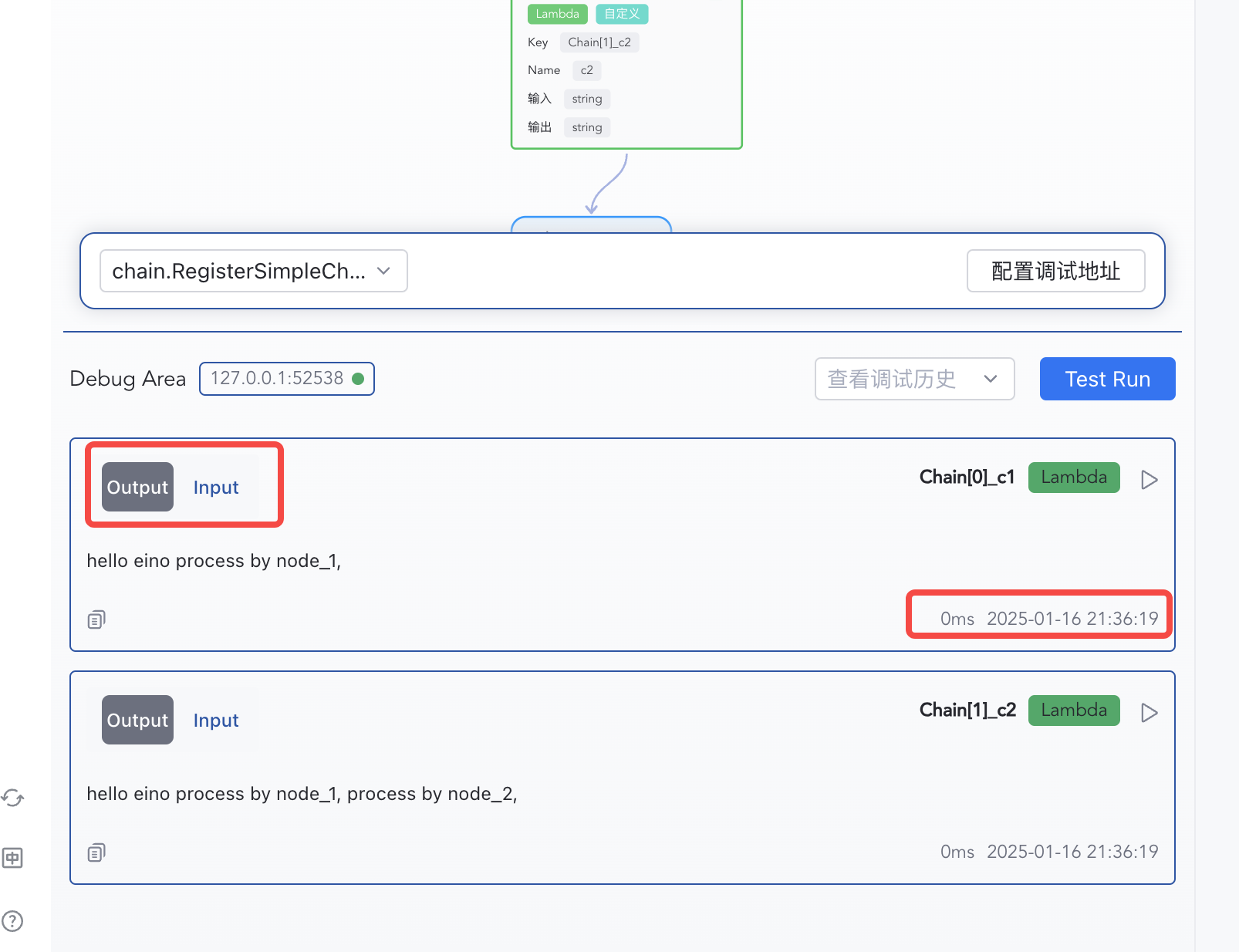Open the chain.RegisterSimpleCh... dropdown
Image resolution: width=1239 pixels, height=952 pixels.
click(253, 272)
